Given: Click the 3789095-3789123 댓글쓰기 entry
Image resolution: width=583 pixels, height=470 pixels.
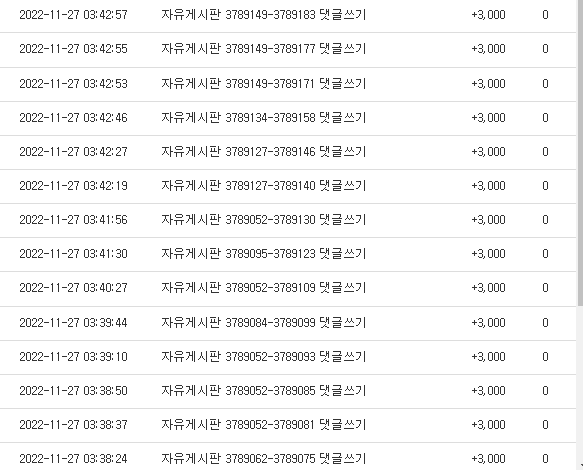Looking at the screenshot, I should (264, 254).
